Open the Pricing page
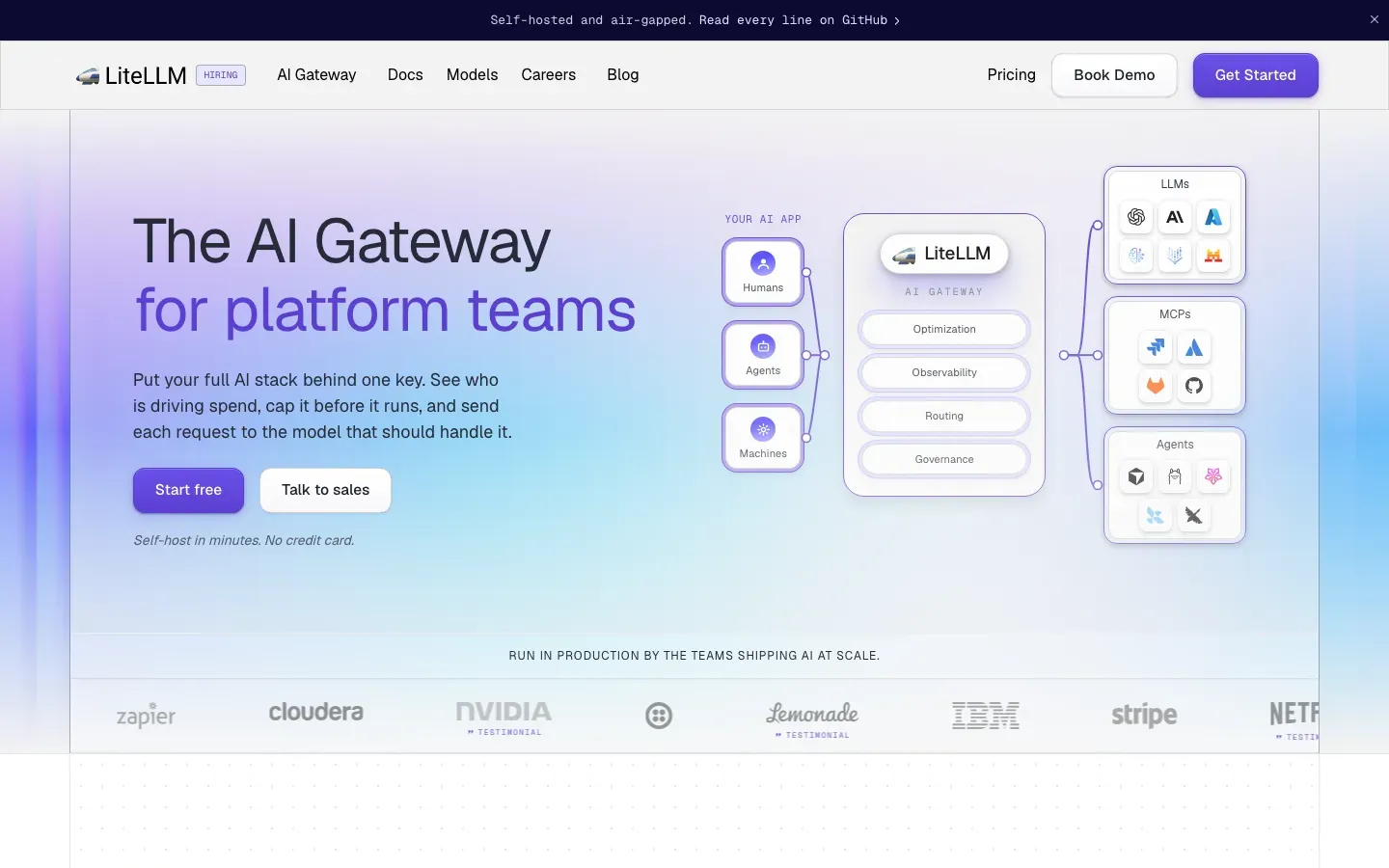The image size is (1389, 868). click(1012, 75)
